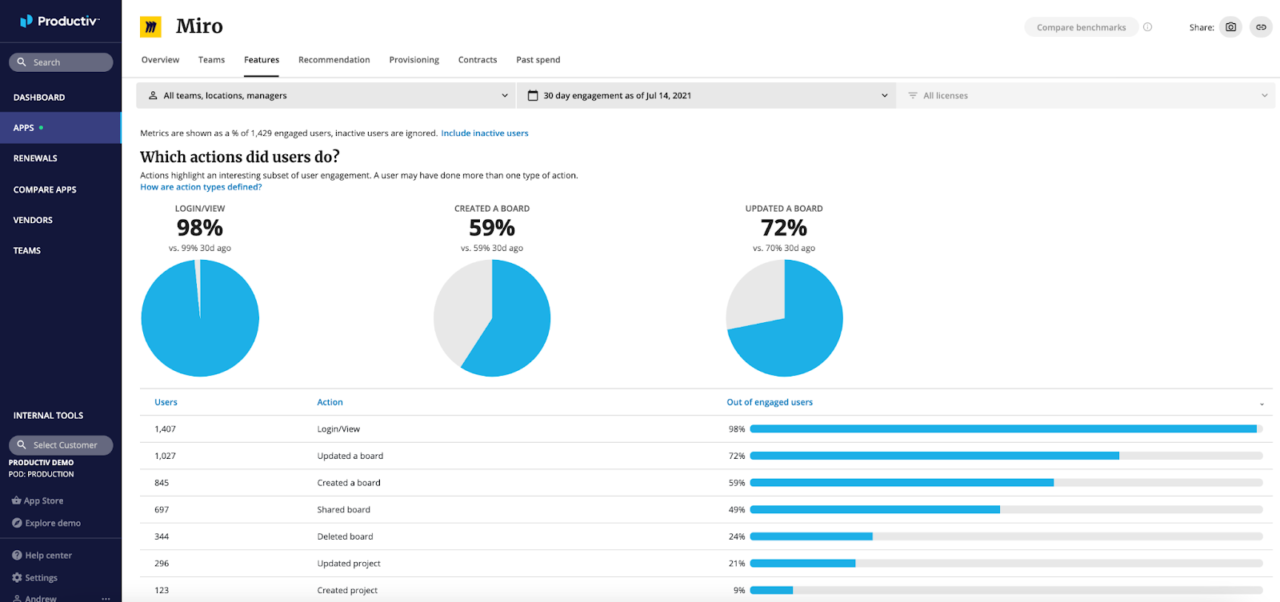
Task: Open the Recommendation tab
Action: [334, 60]
